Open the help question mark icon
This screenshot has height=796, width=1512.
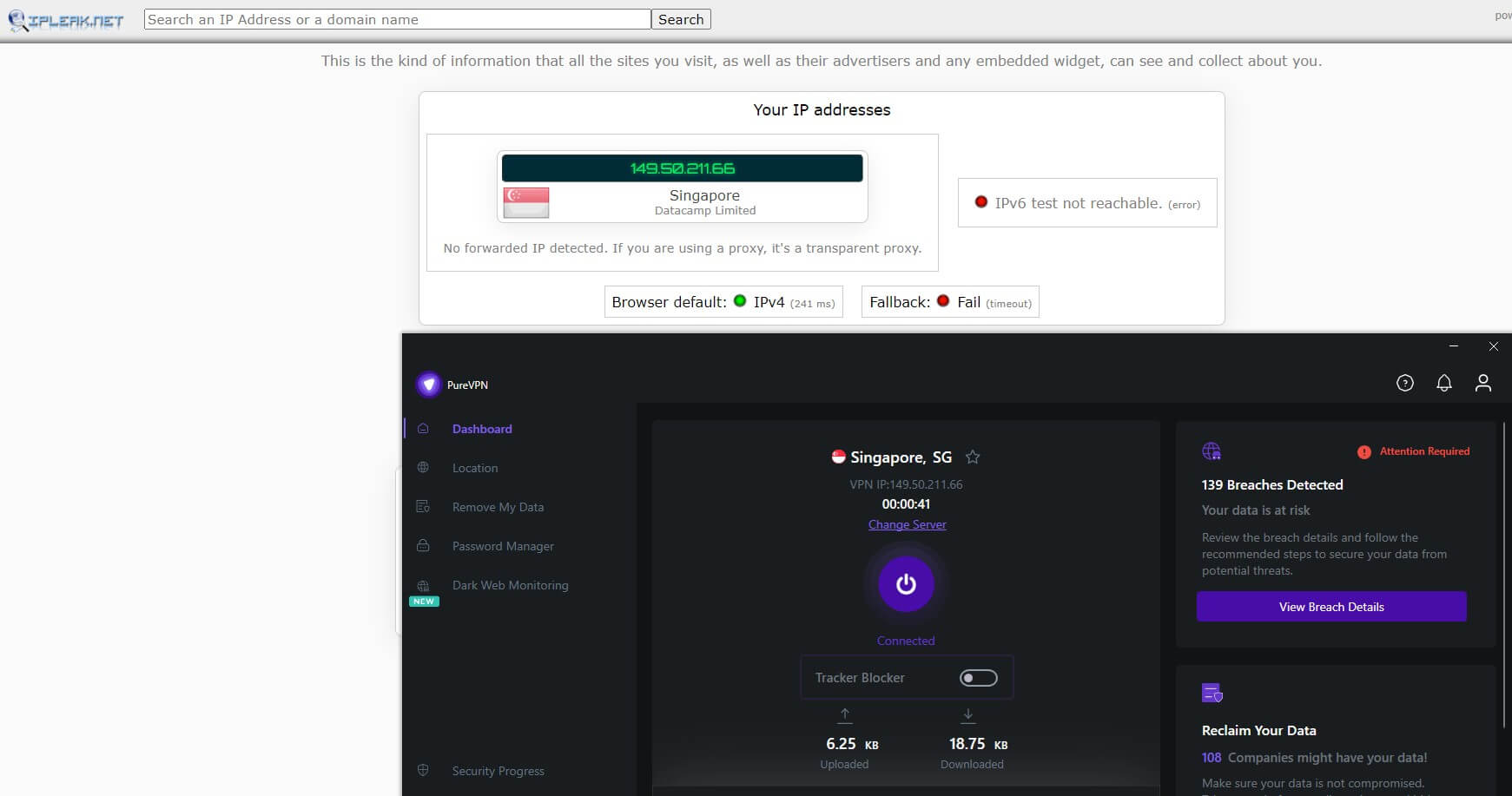click(x=1404, y=383)
